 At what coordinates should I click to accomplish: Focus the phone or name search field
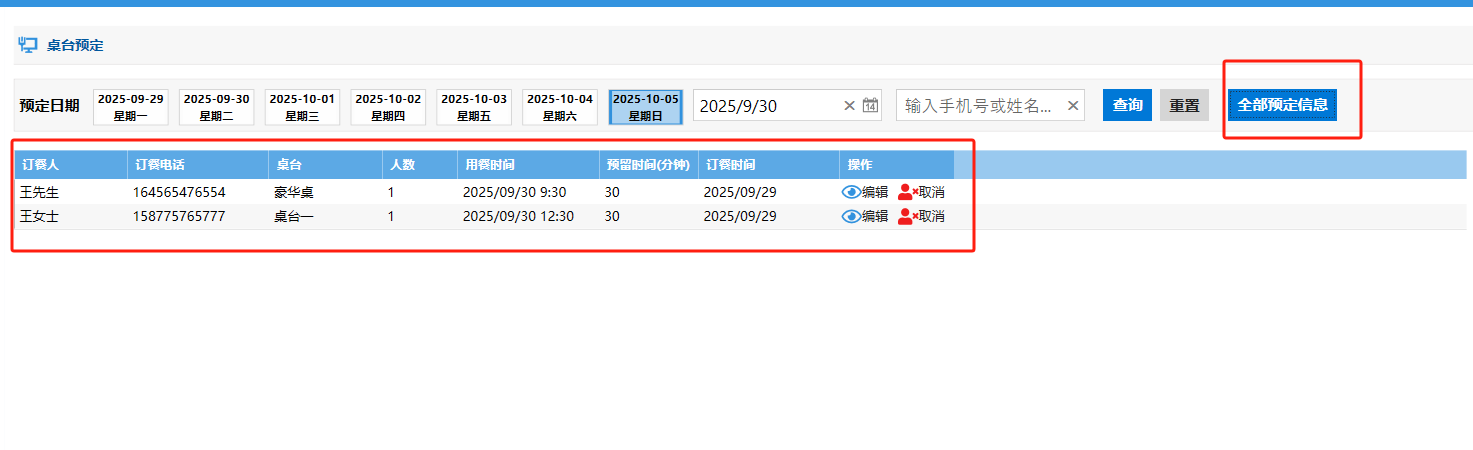tap(978, 106)
